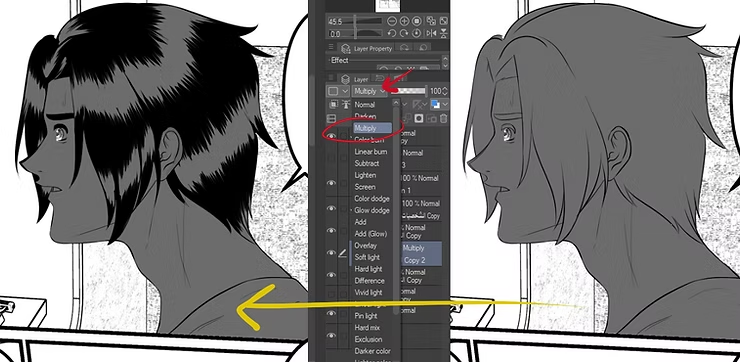Select Pin light blending mode

point(366,316)
